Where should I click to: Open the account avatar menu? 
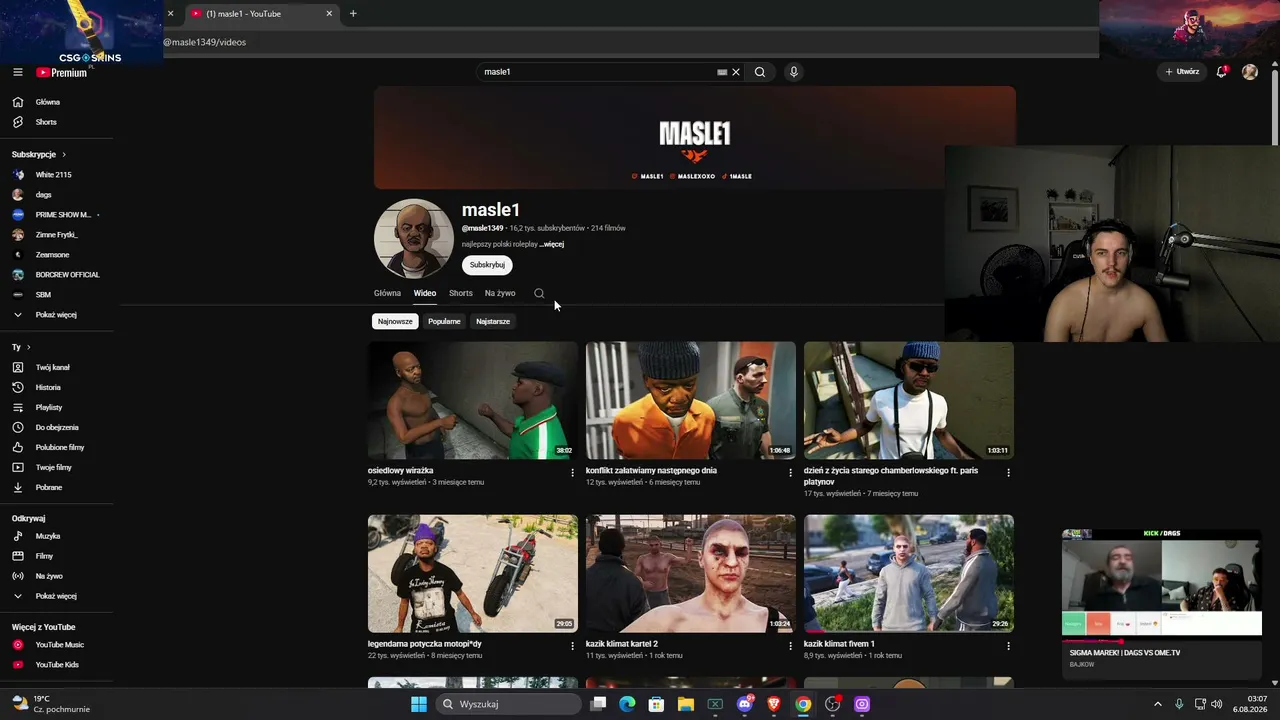(x=1249, y=72)
